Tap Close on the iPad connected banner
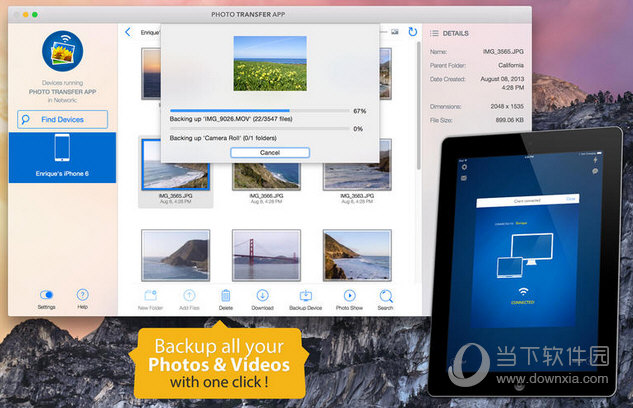 click(x=570, y=199)
